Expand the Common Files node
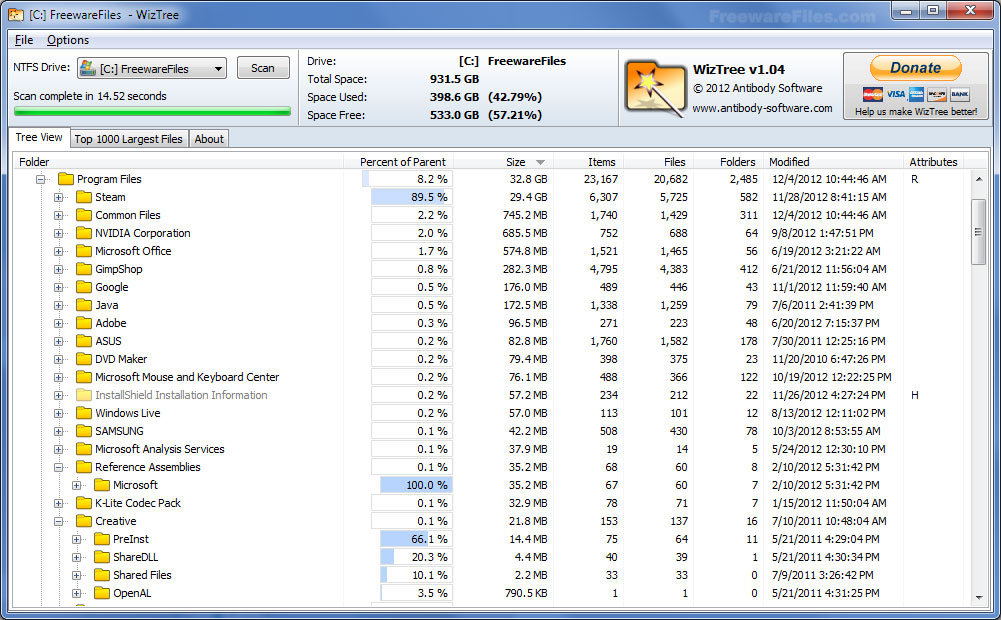Image resolution: width=1001 pixels, height=620 pixels. pos(59,215)
